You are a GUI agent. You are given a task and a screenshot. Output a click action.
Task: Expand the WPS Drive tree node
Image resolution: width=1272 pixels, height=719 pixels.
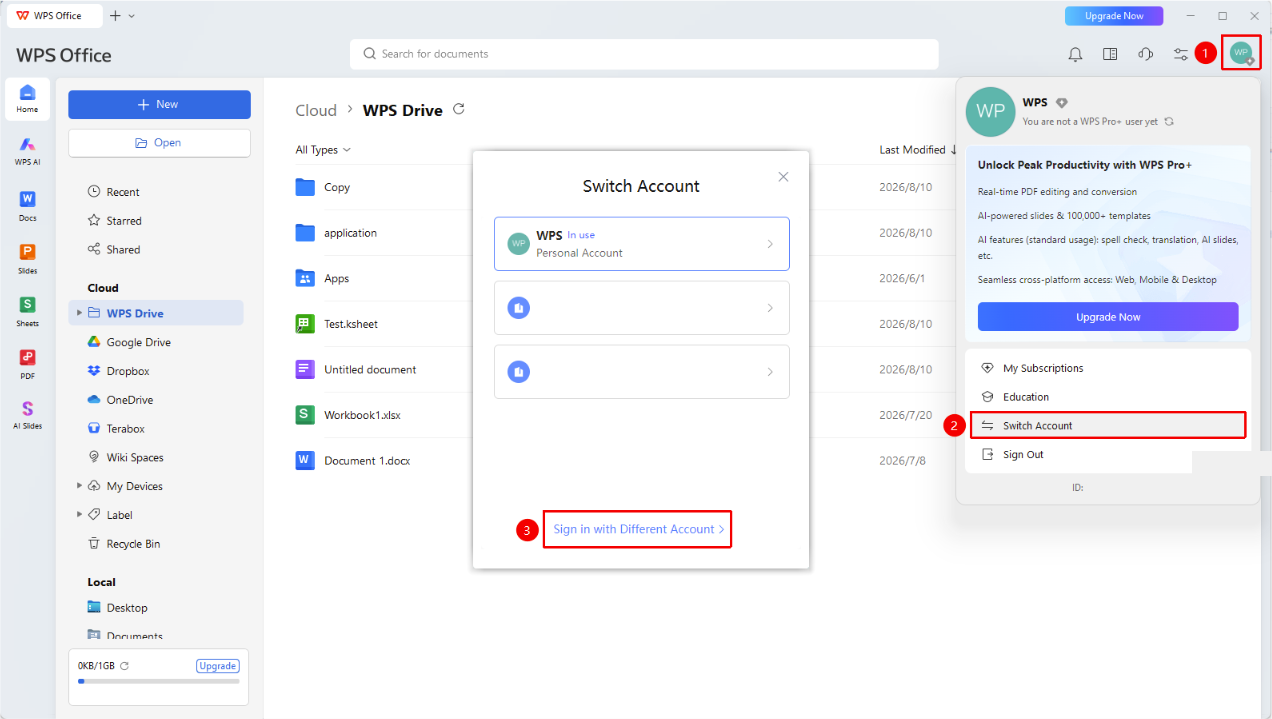pyautogui.click(x=79, y=313)
